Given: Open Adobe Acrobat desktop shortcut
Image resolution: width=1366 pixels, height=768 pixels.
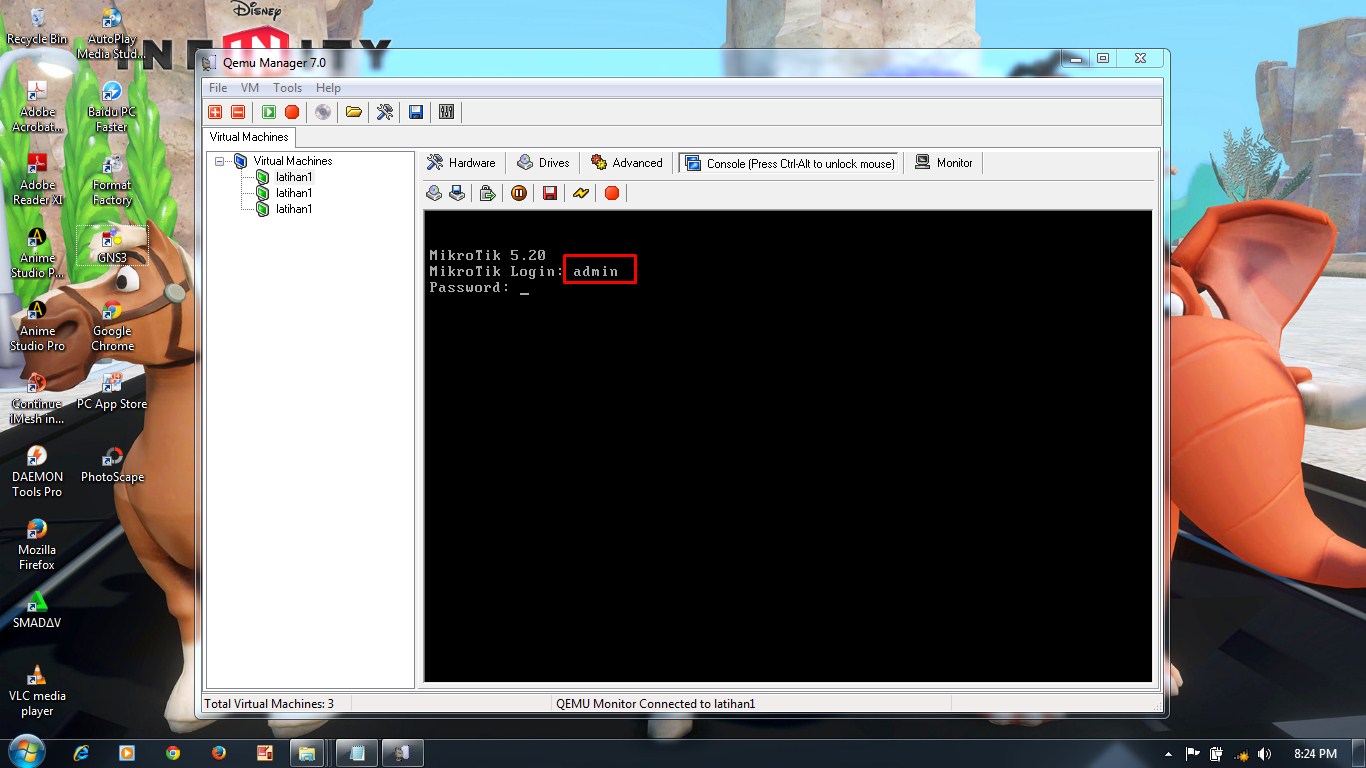Looking at the screenshot, I should [x=37, y=107].
